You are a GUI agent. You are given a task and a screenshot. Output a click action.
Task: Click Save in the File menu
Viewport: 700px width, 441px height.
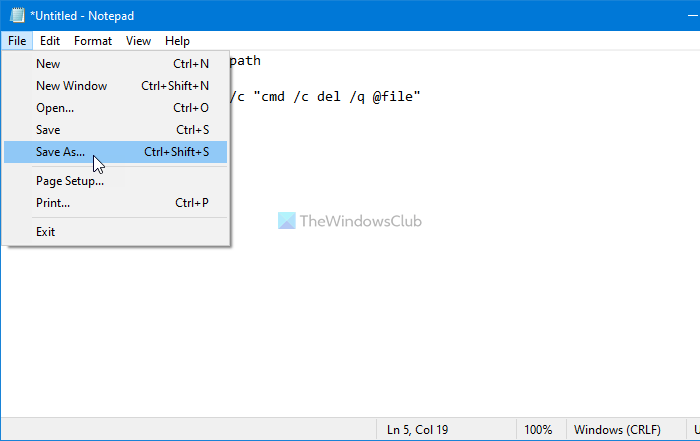tap(116, 130)
